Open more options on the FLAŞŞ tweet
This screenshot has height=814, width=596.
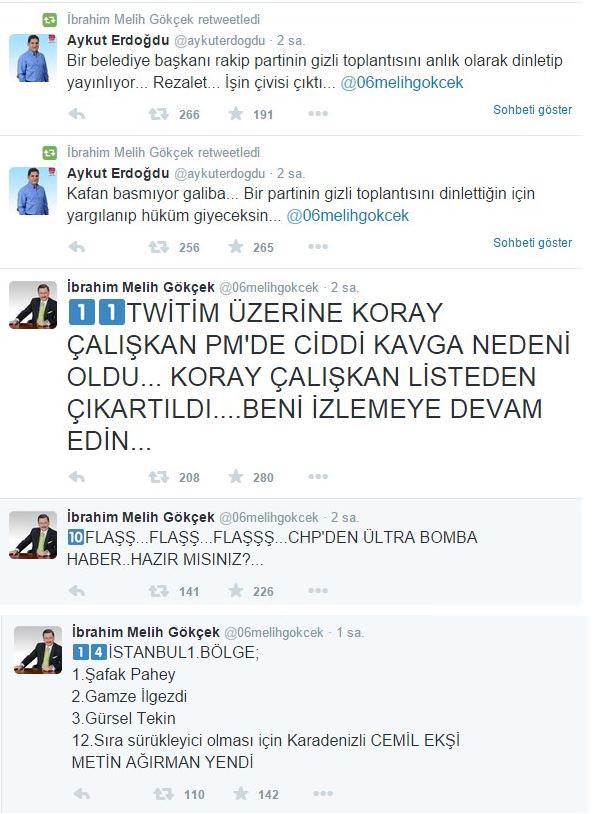(318, 590)
